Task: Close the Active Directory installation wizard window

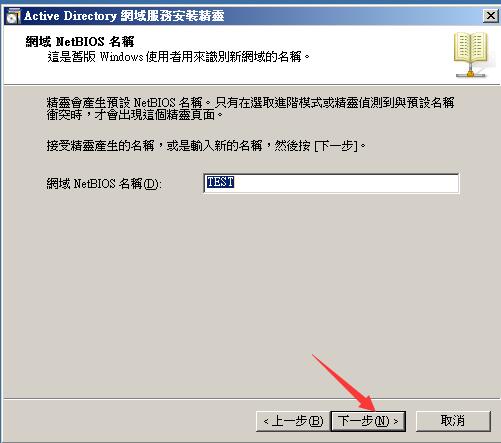Action: pos(490,16)
